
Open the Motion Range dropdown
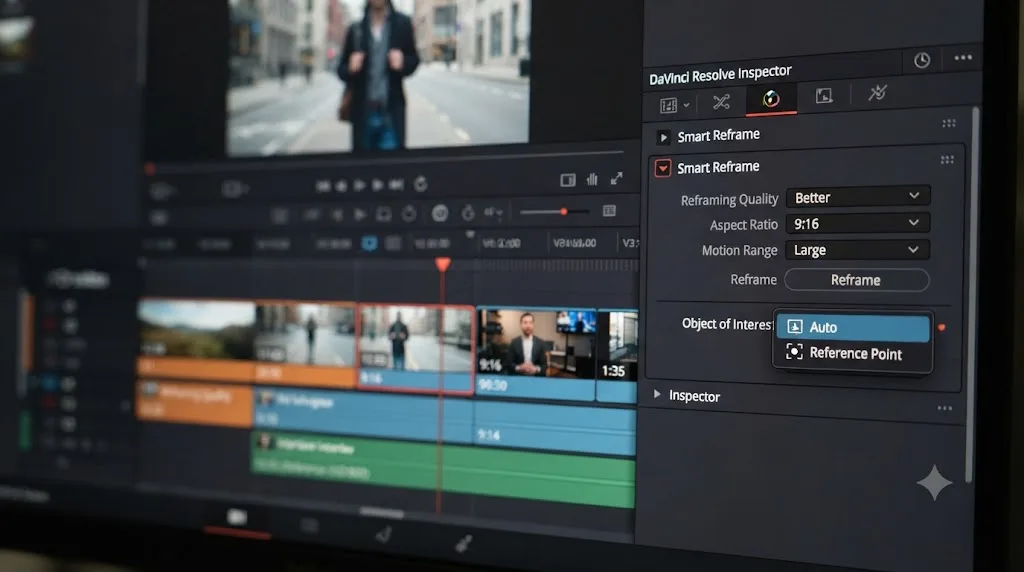point(857,250)
